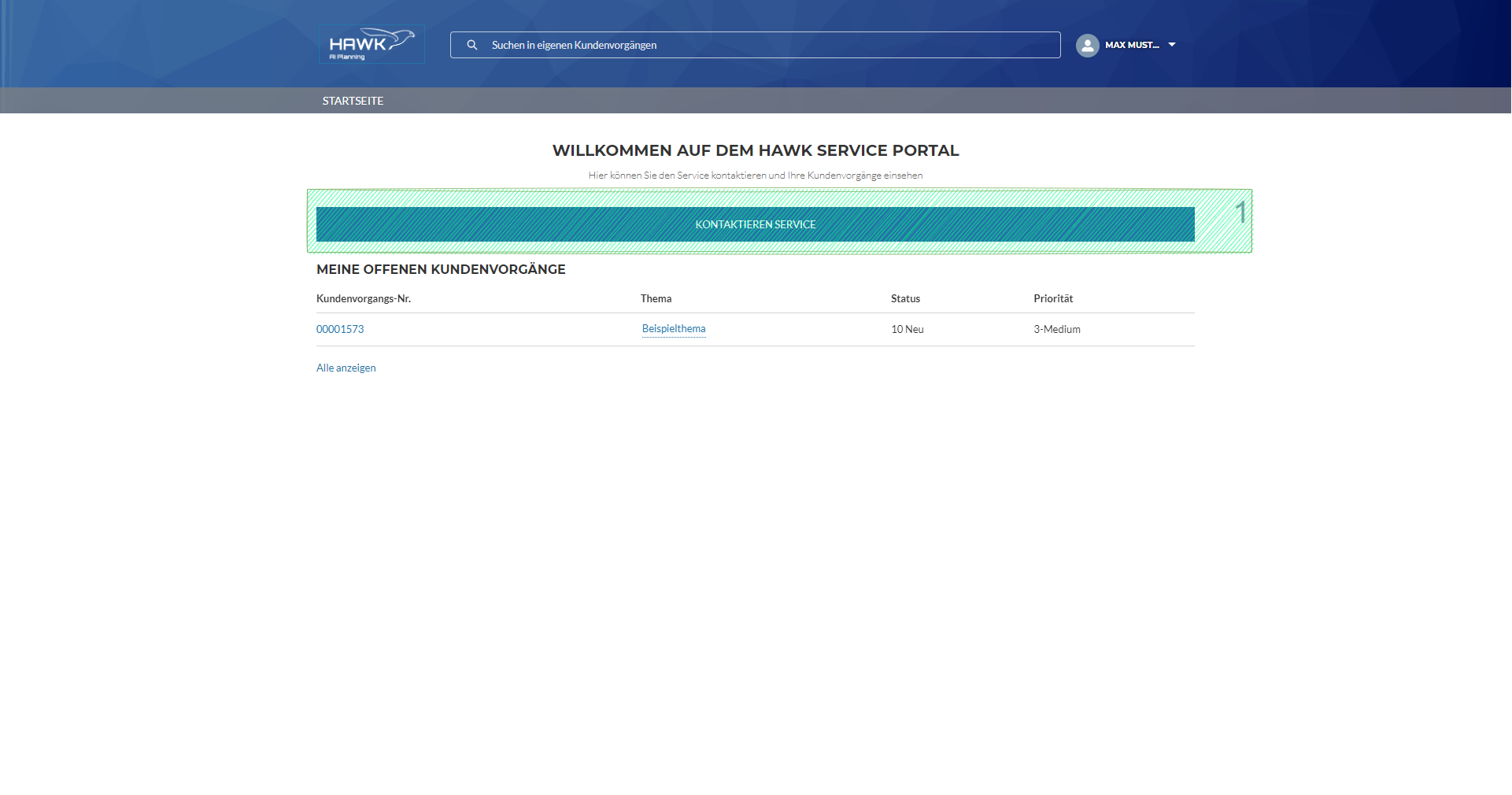Viewport: 1512px width, 795px height.
Task: Open the Beispielthema topic link
Action: 674,329
